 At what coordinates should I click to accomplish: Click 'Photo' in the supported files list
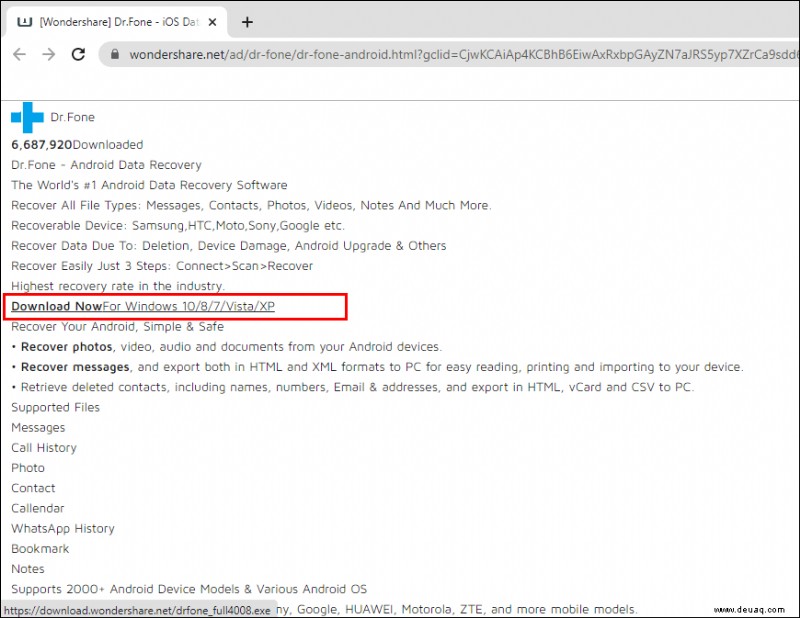pos(28,468)
